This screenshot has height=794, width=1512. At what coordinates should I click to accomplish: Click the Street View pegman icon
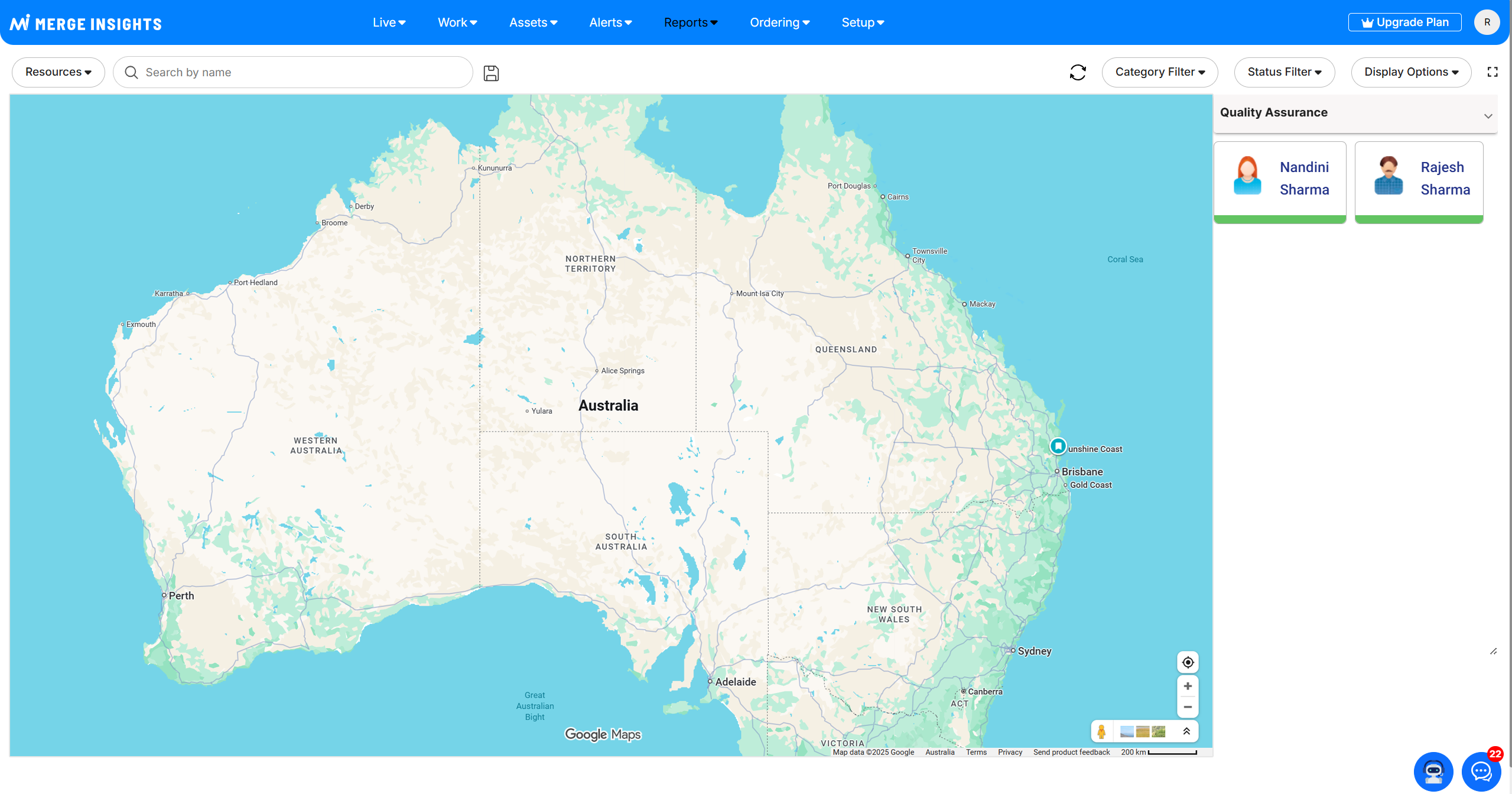click(1101, 732)
